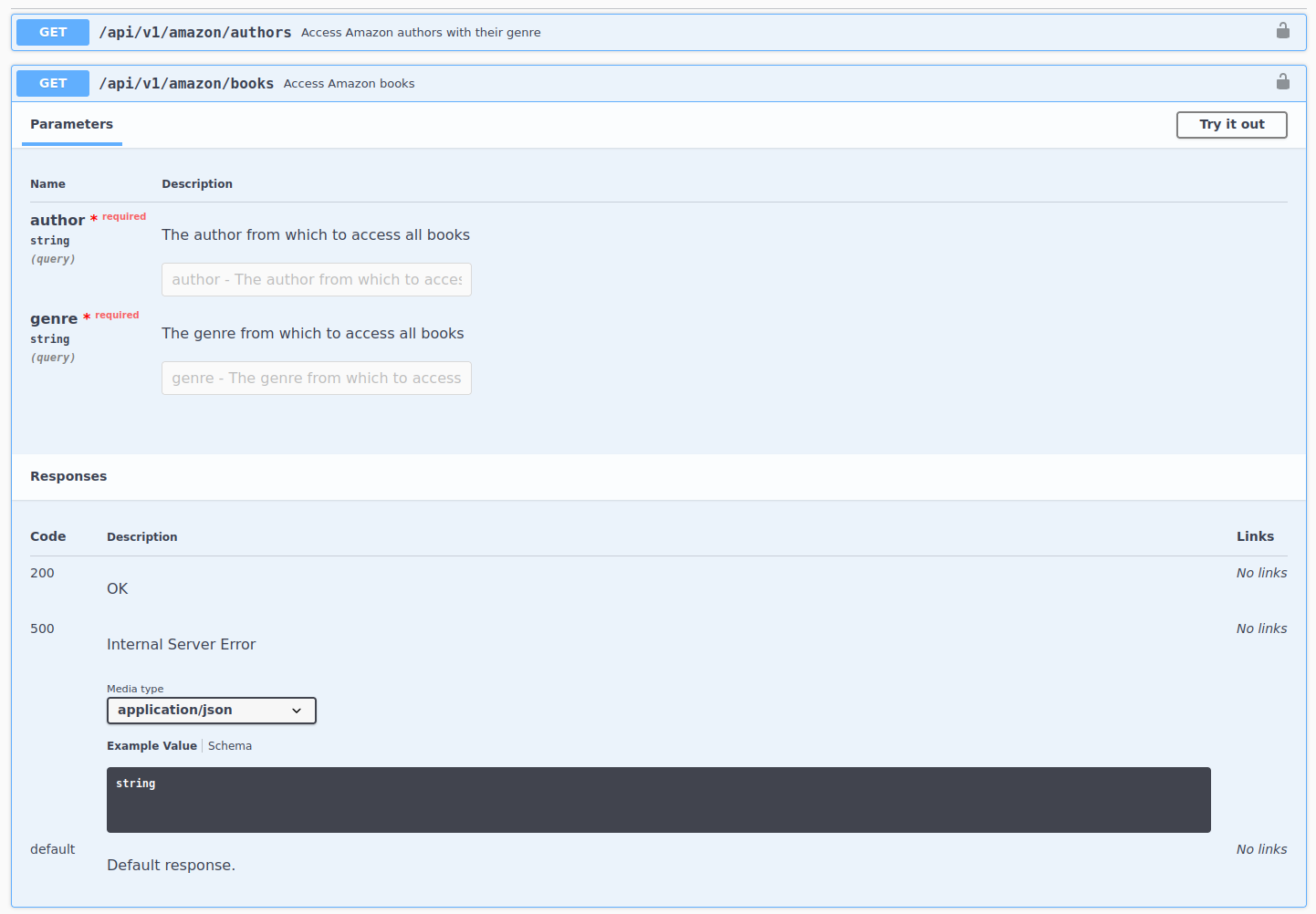Click the lock icon on the books endpoint
1316x914 pixels.
(x=1282, y=82)
